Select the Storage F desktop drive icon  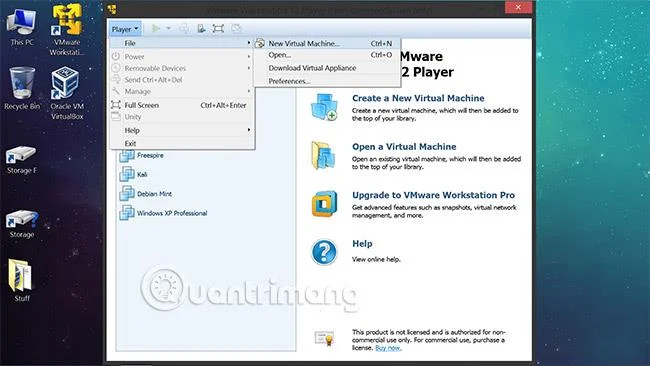point(22,160)
